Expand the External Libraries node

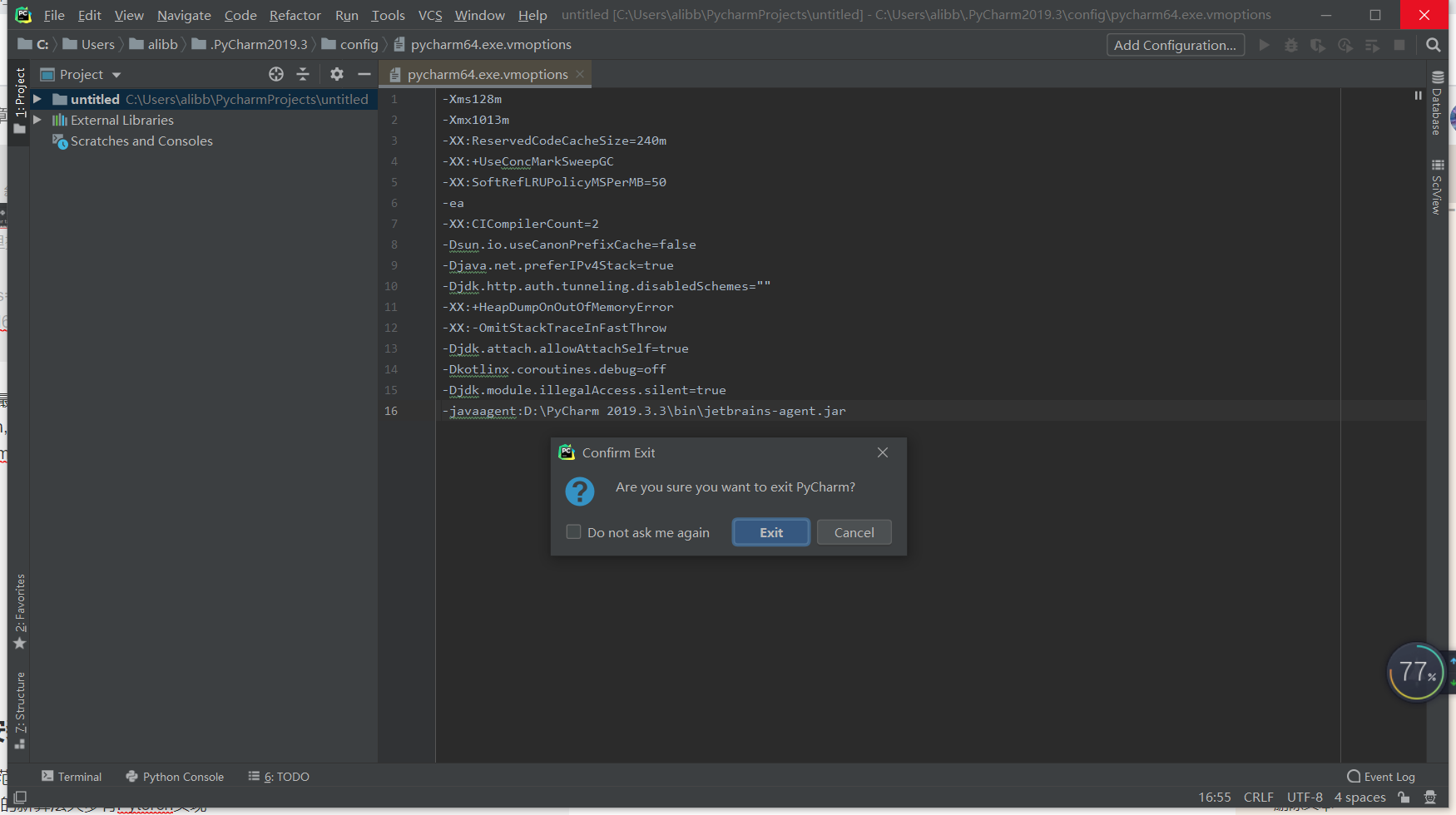tap(37, 120)
